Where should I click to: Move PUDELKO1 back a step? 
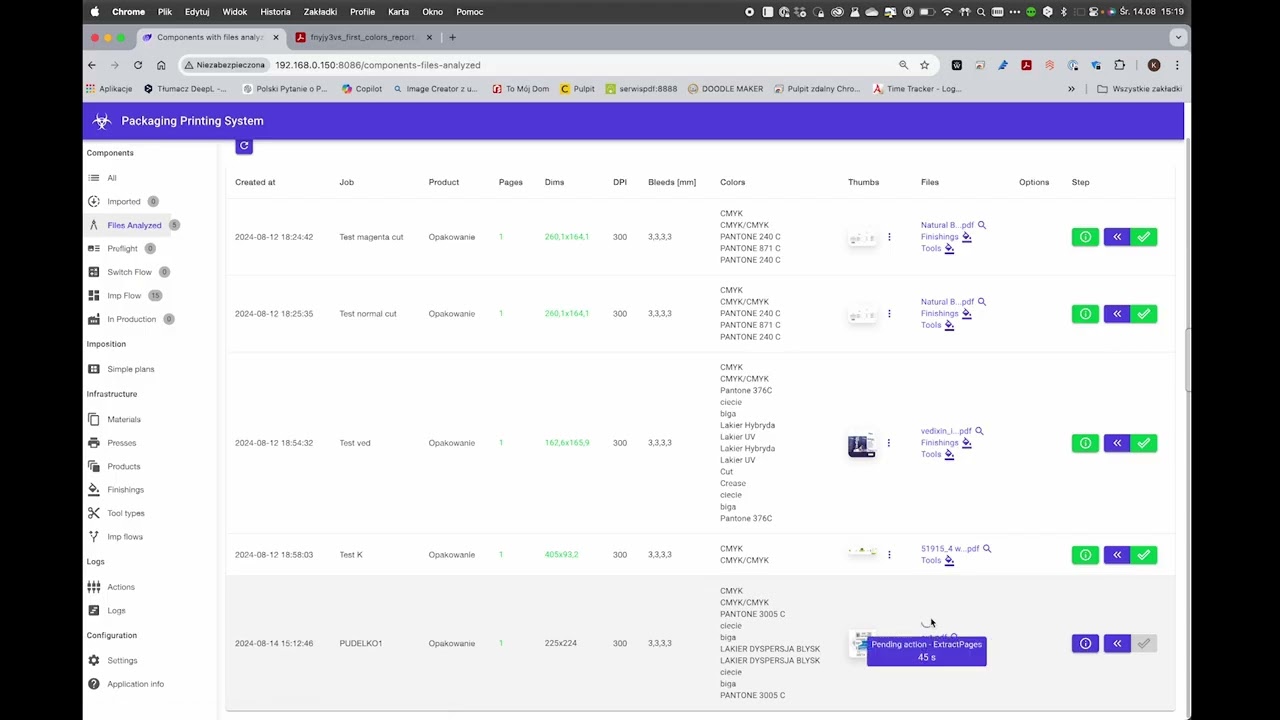point(1117,644)
